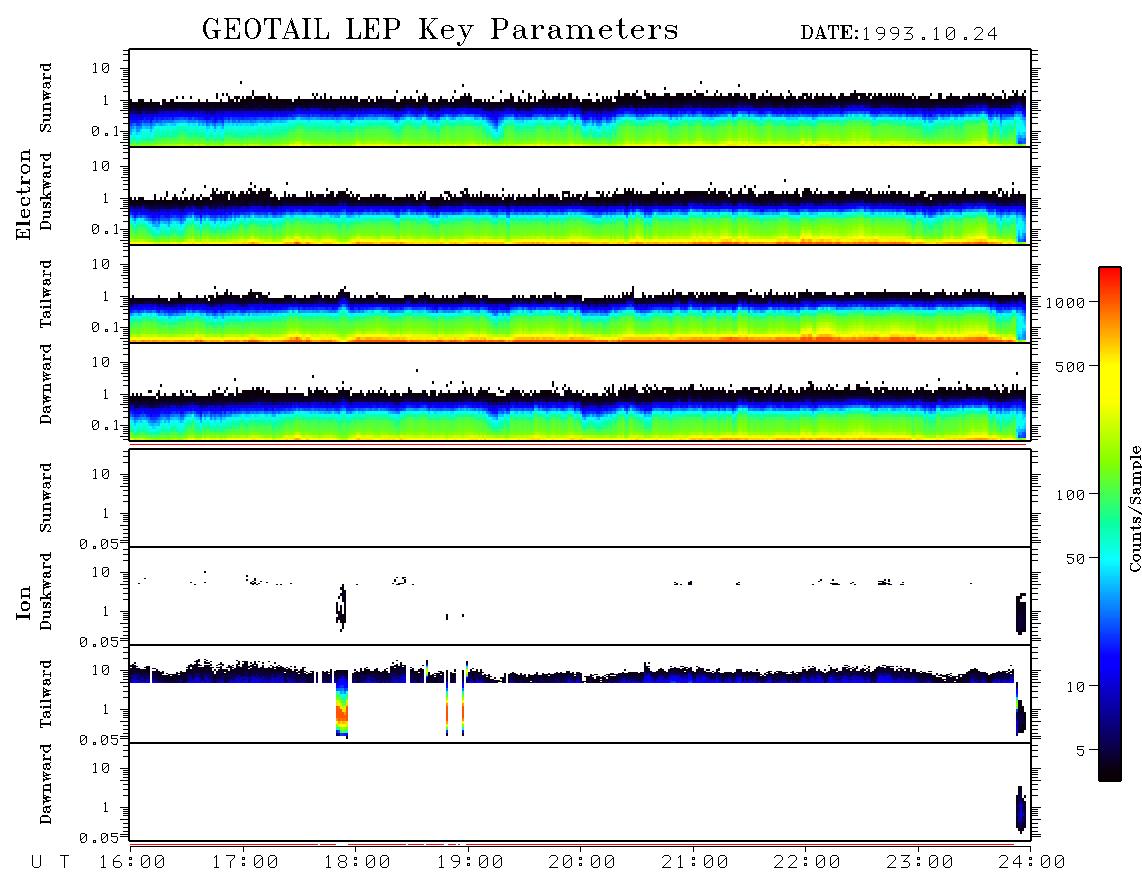Click the dark ion patch near 18:00 in Ion Duskward
Image resolution: width=1142 pixels, height=880 pixels.
pos(341,606)
